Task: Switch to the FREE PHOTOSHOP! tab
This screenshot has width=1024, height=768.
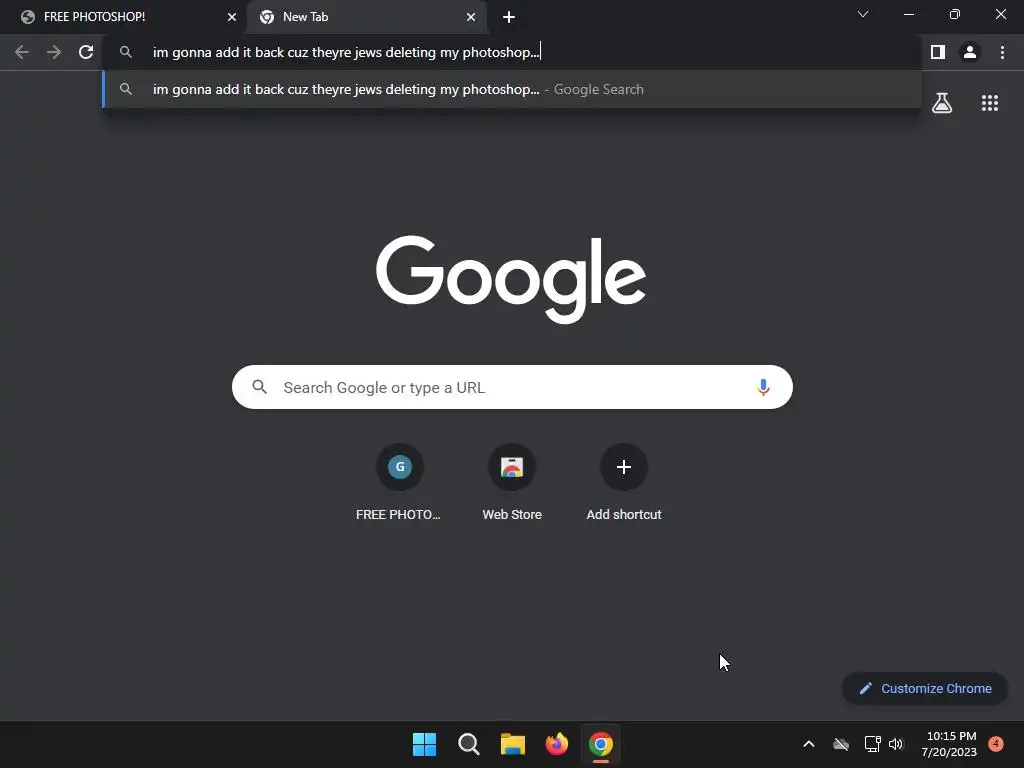Action: pos(124,17)
